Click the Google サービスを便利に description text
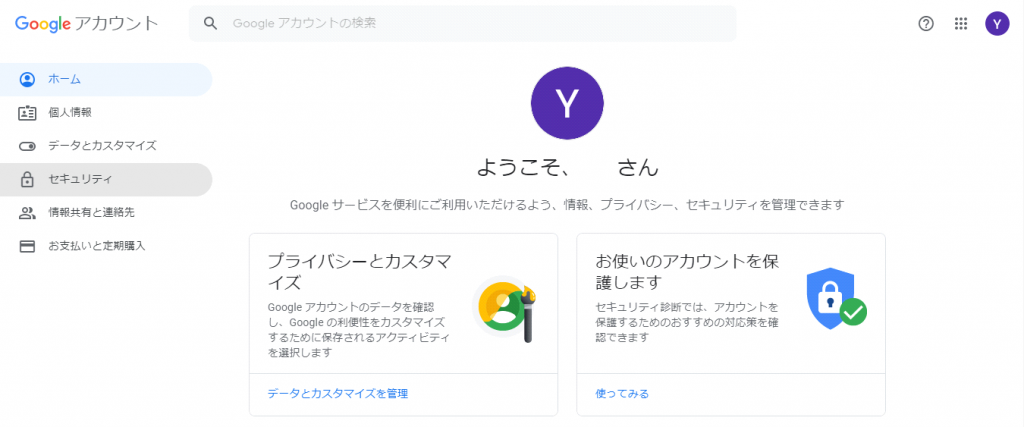This screenshot has width=1024, height=427. (567, 205)
